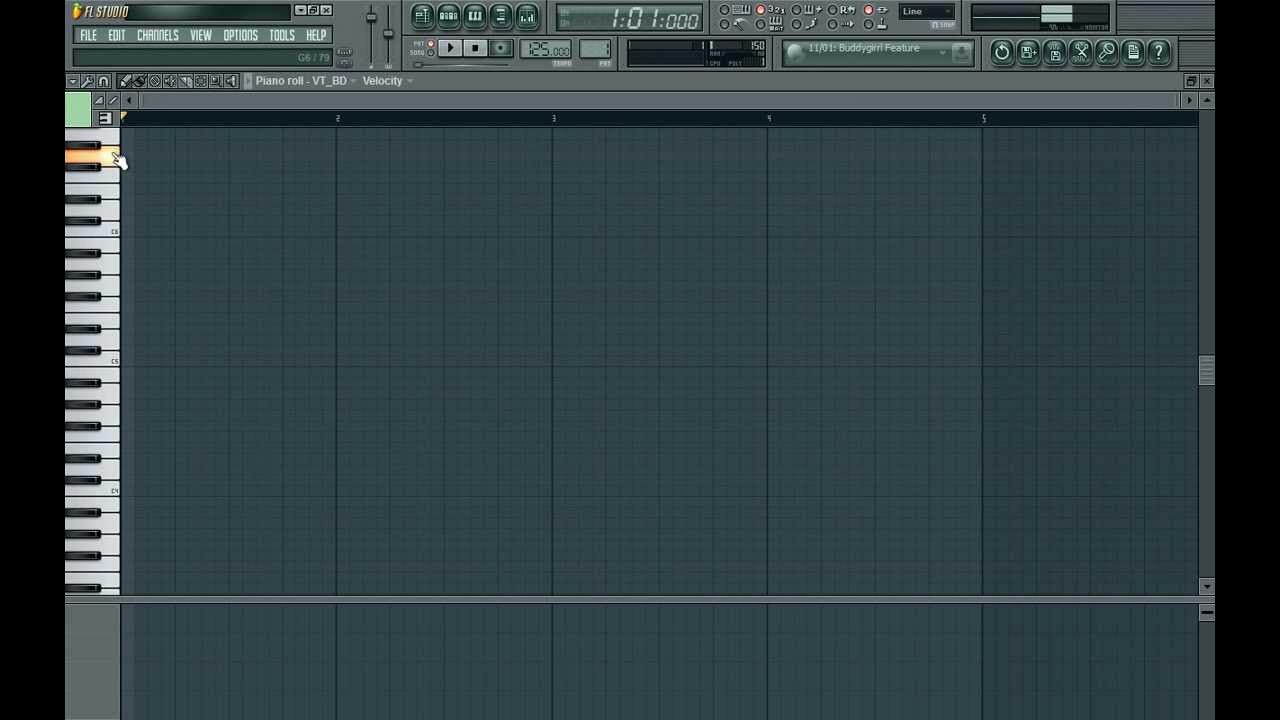Click the save new version button
Screen dimensions: 1280x720
[x=1028, y=52]
